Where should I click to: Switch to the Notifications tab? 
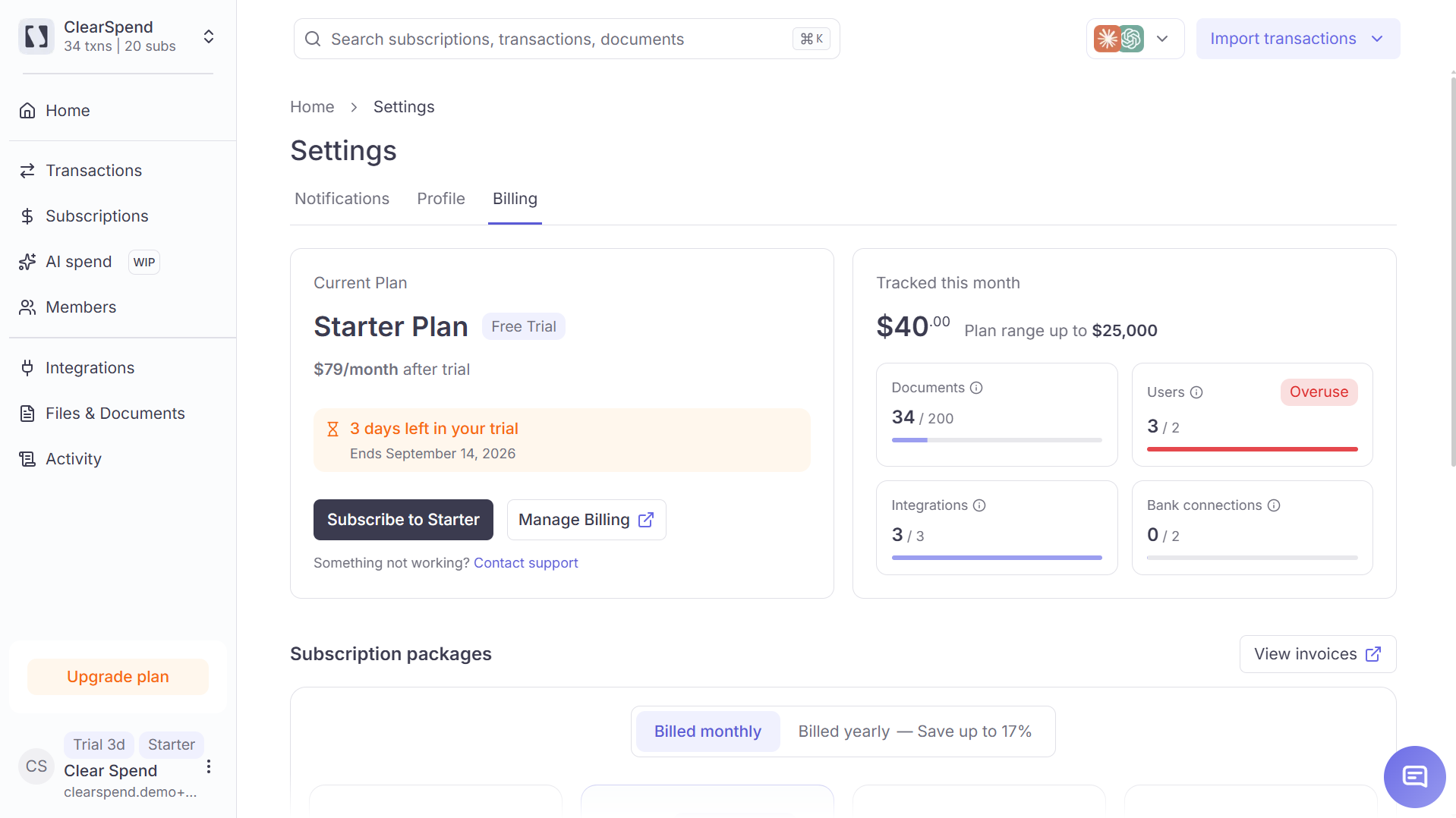coord(342,199)
